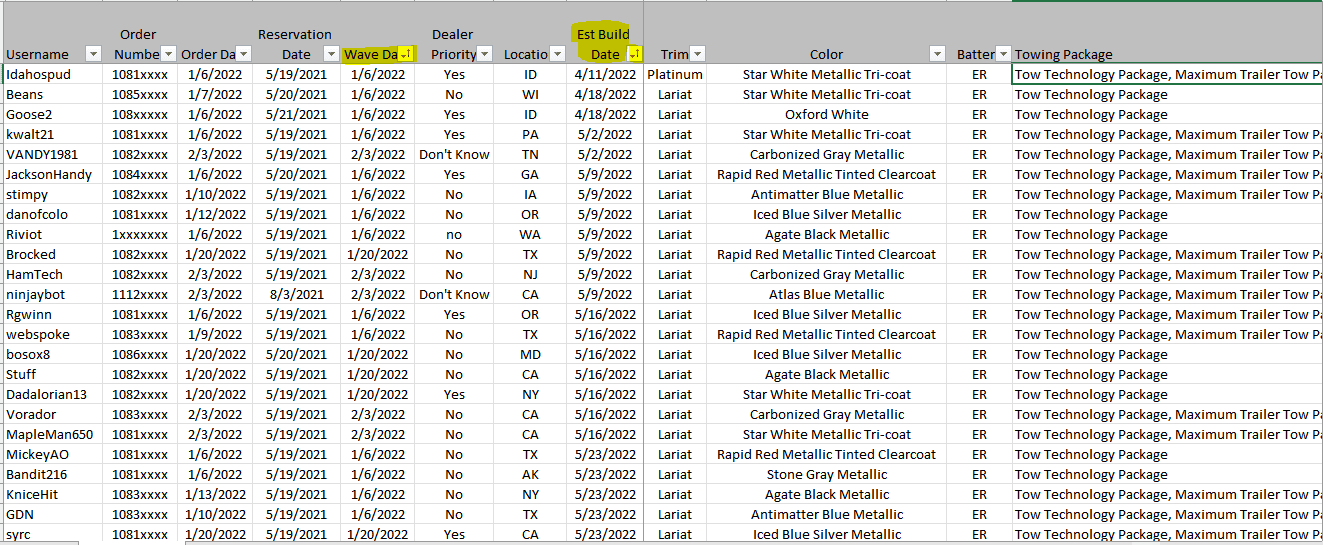Expand the Order Date filter arrow

point(243,54)
